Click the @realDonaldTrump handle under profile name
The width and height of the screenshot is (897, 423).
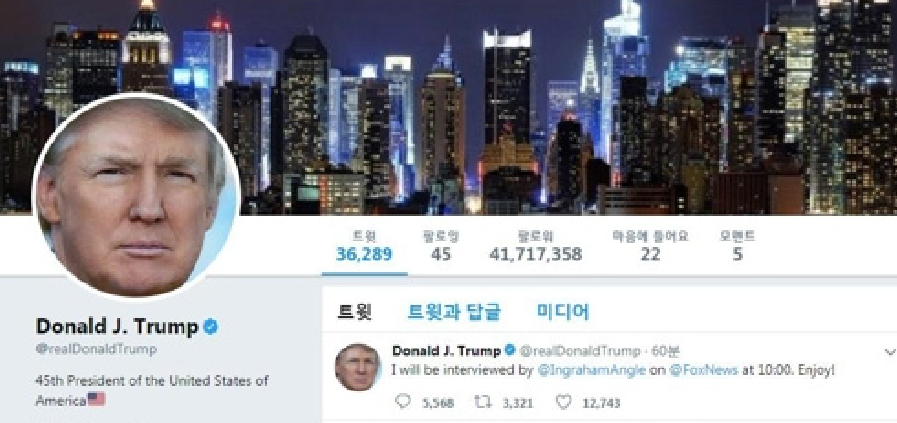click(x=96, y=349)
